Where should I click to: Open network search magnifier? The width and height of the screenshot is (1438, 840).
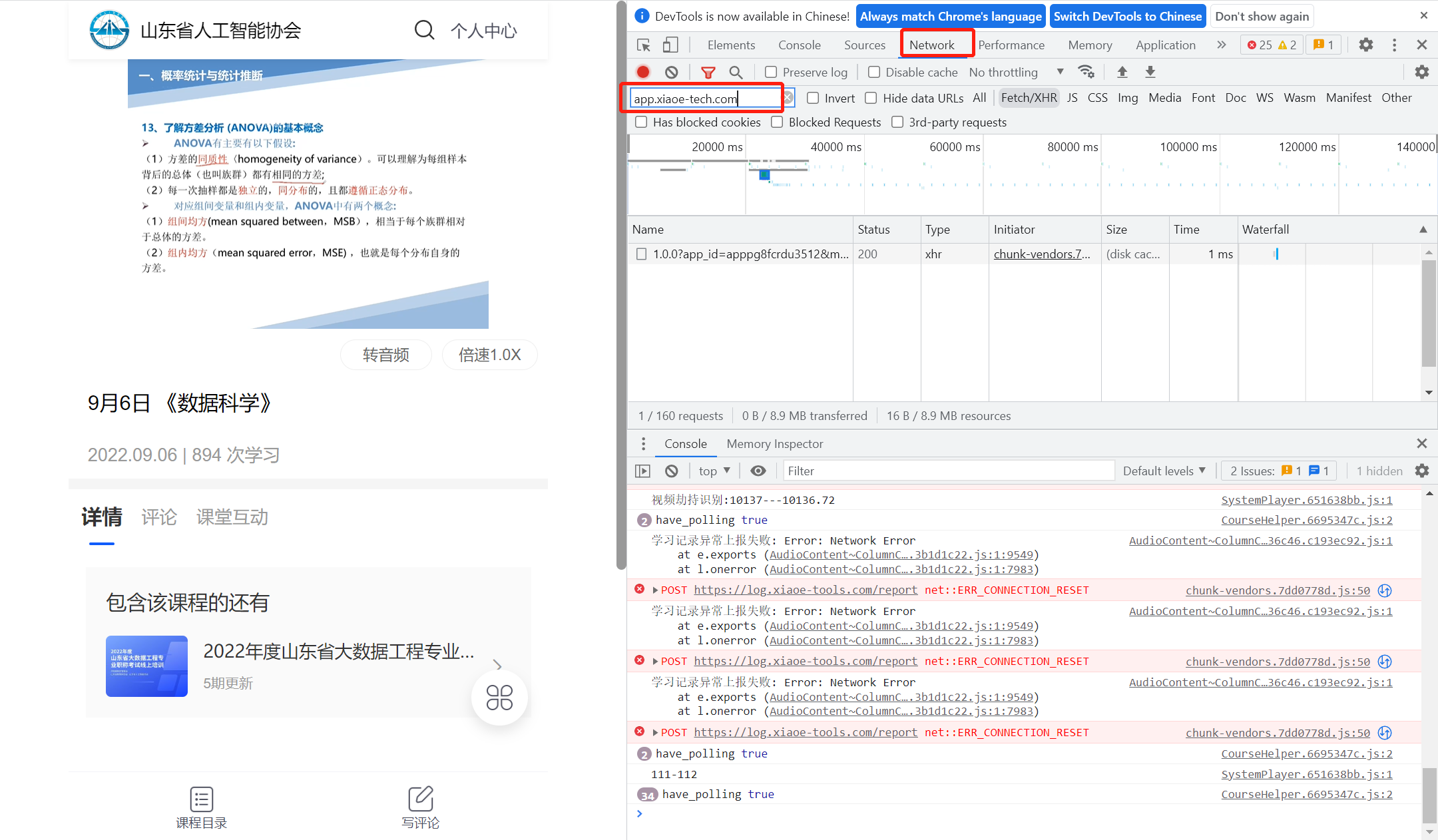point(736,72)
